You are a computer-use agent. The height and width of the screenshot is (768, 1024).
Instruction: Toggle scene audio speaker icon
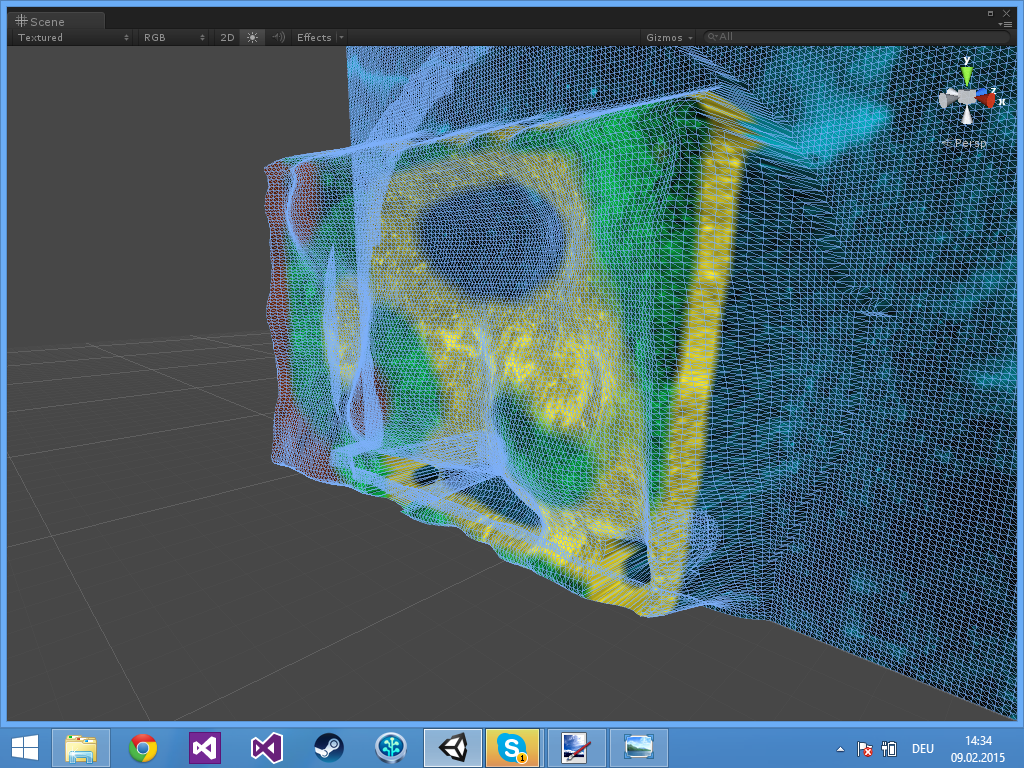[278, 37]
